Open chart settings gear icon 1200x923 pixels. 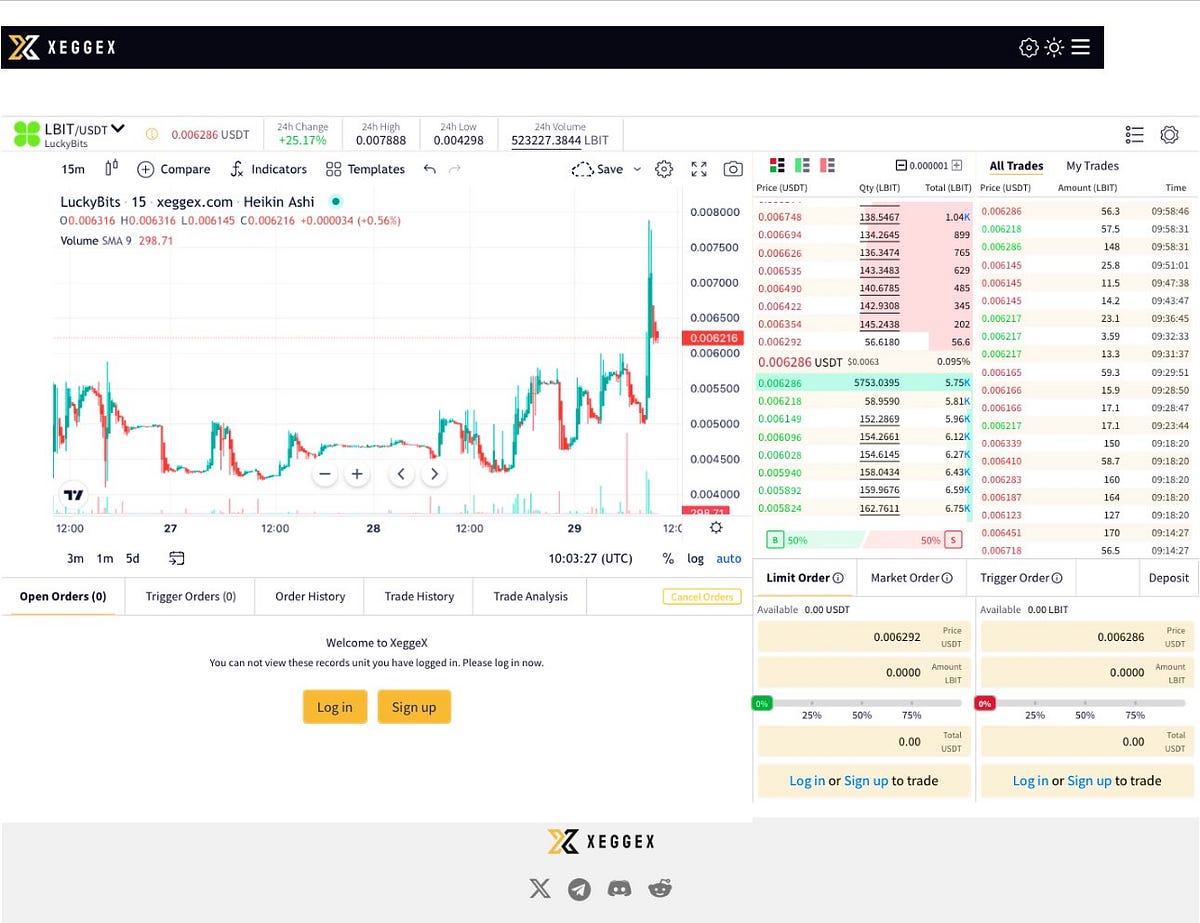(x=664, y=169)
